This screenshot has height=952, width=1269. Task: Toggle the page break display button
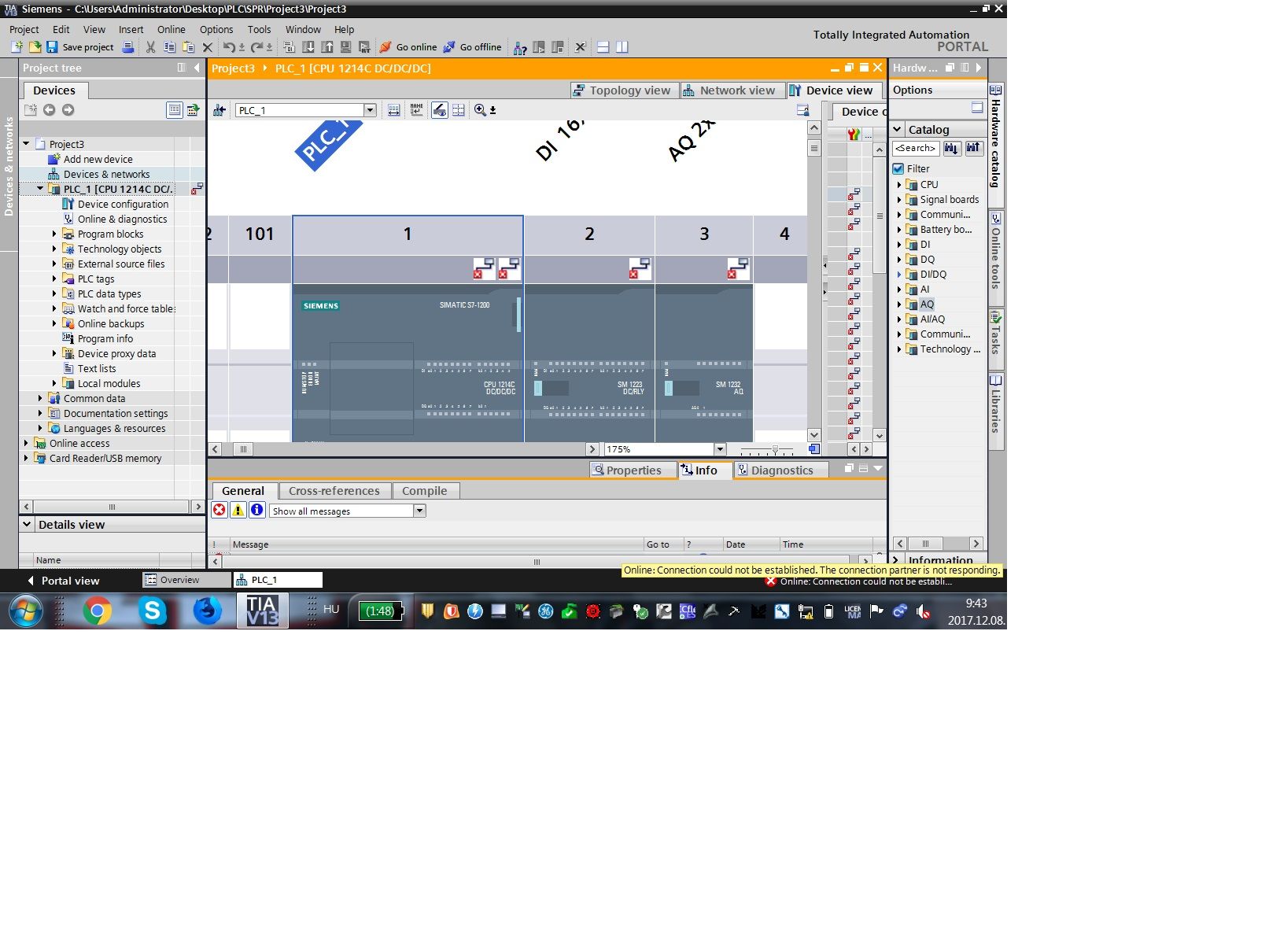459,110
